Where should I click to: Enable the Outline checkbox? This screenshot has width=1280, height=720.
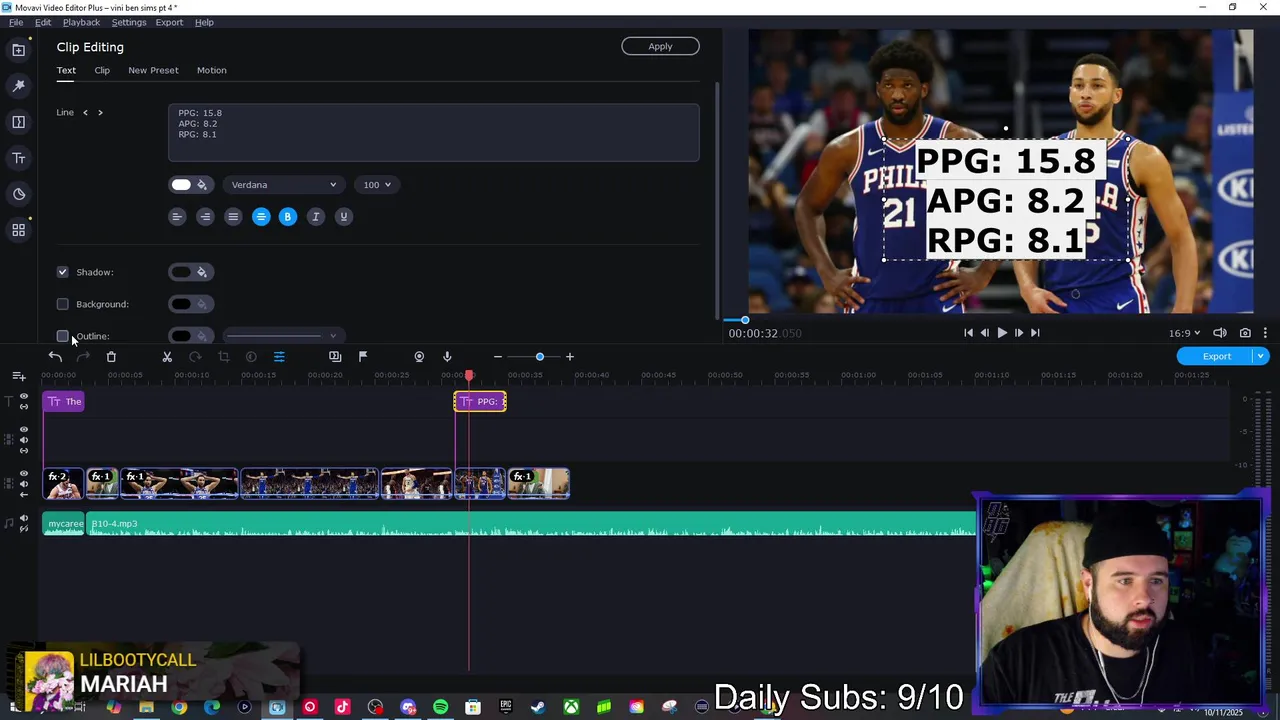pyautogui.click(x=63, y=336)
